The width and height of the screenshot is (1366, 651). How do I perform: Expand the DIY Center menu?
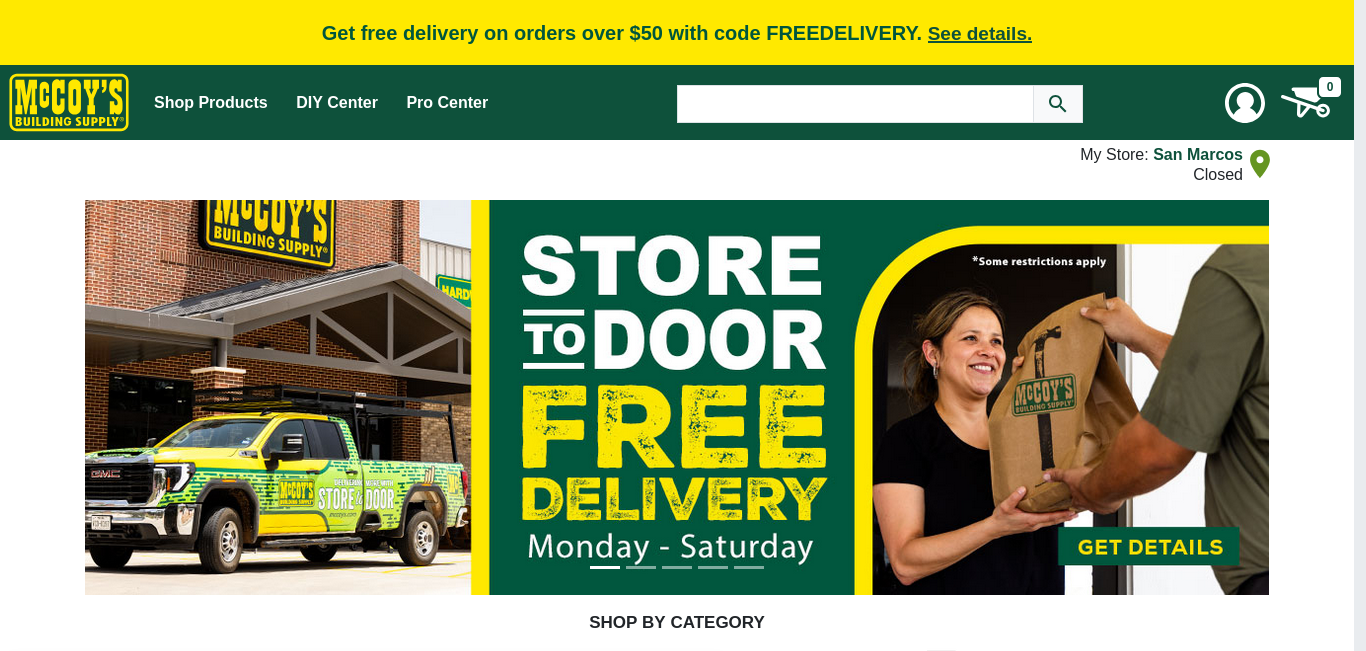pyautogui.click(x=337, y=103)
